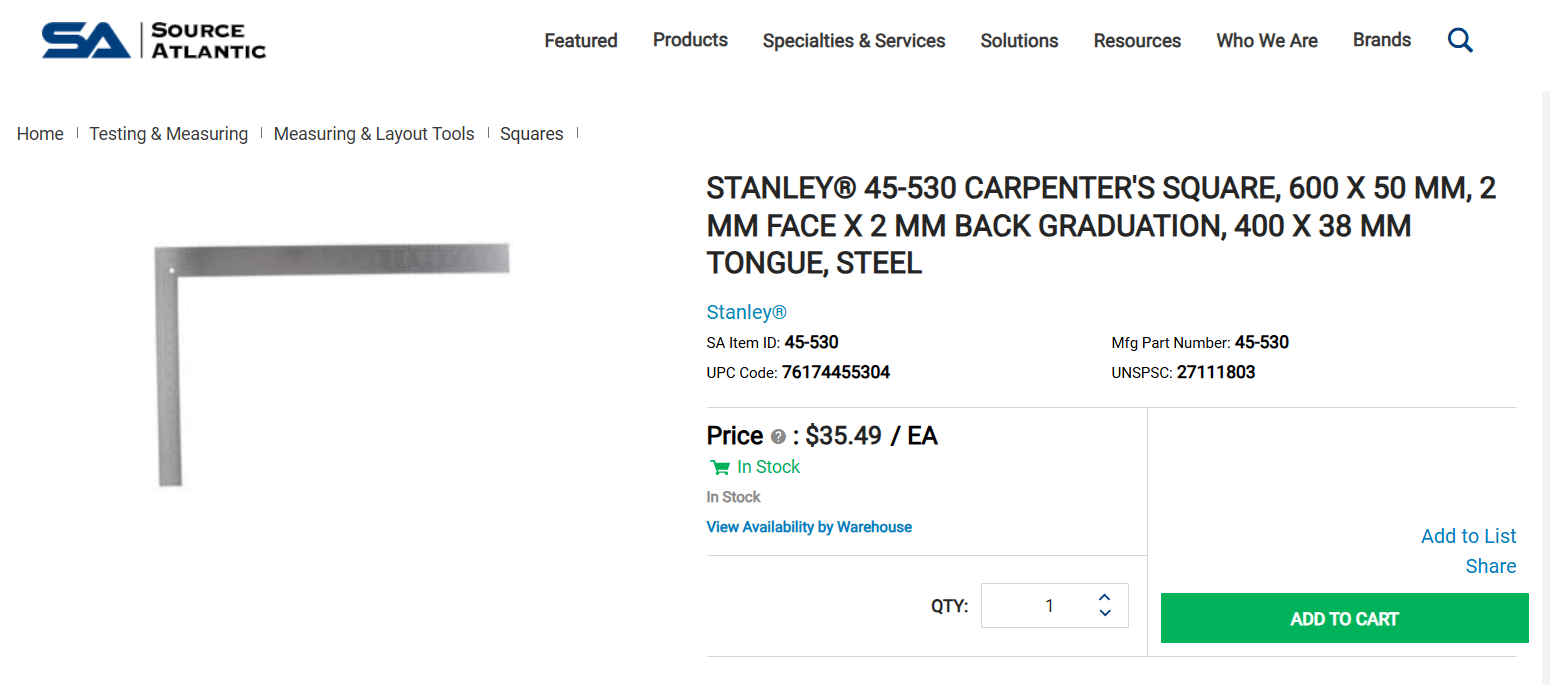Image resolution: width=1550 pixels, height=685 pixels.
Task: Open the Who We Are menu
Action: tap(1266, 41)
